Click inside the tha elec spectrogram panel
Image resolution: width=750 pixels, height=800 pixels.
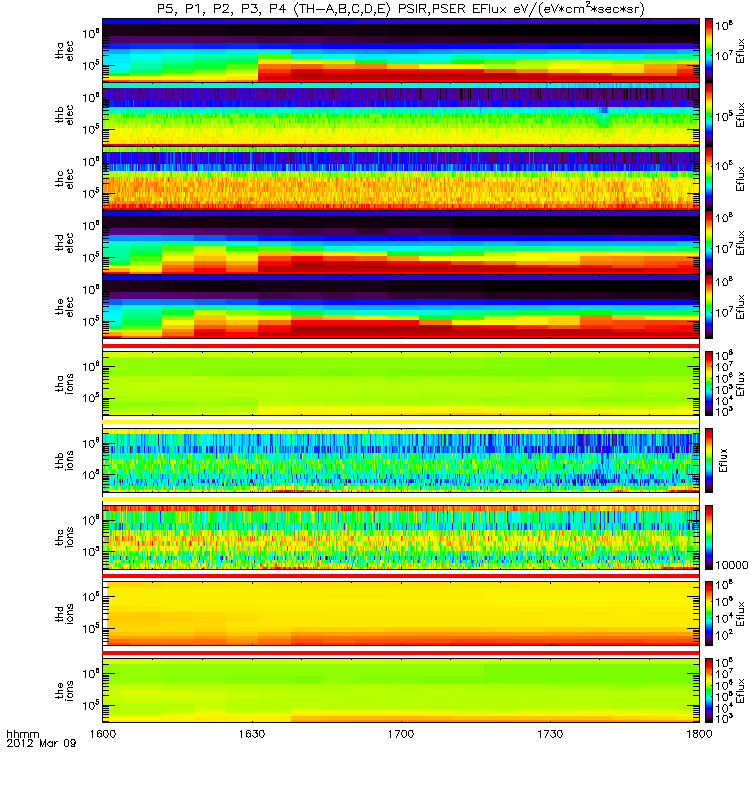(401, 51)
